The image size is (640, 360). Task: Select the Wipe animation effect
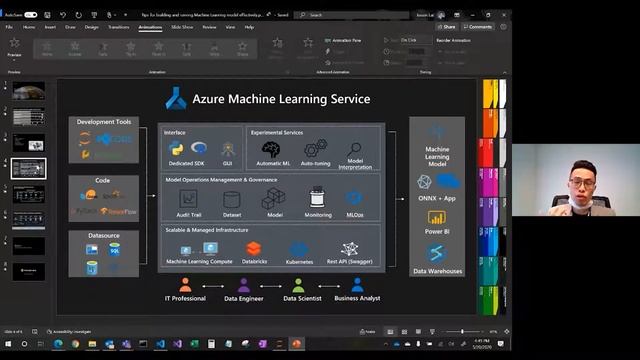[215, 49]
